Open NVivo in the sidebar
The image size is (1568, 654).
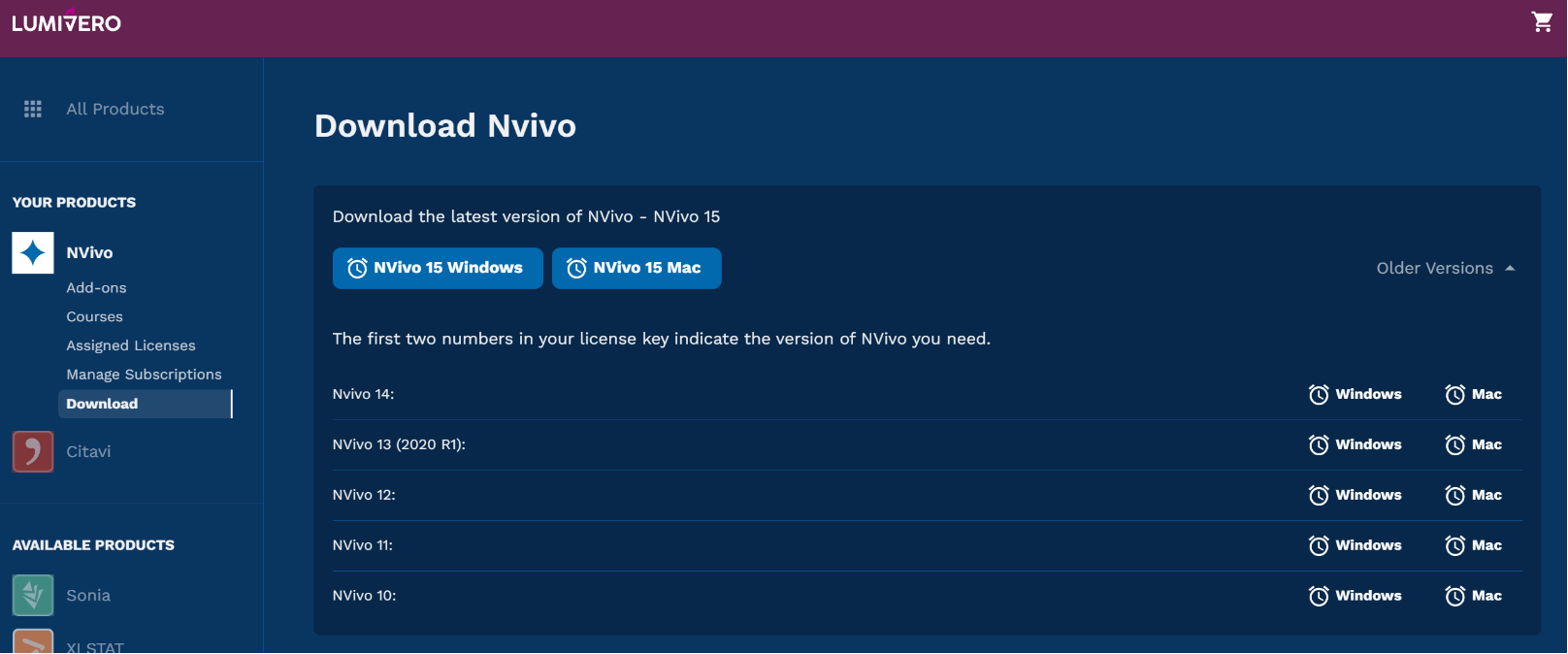coord(89,252)
